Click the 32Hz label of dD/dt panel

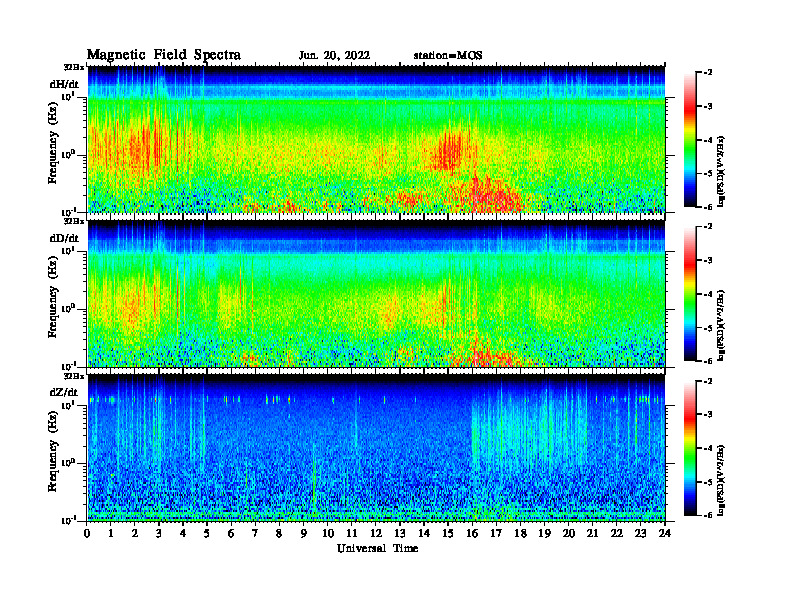coord(74,221)
